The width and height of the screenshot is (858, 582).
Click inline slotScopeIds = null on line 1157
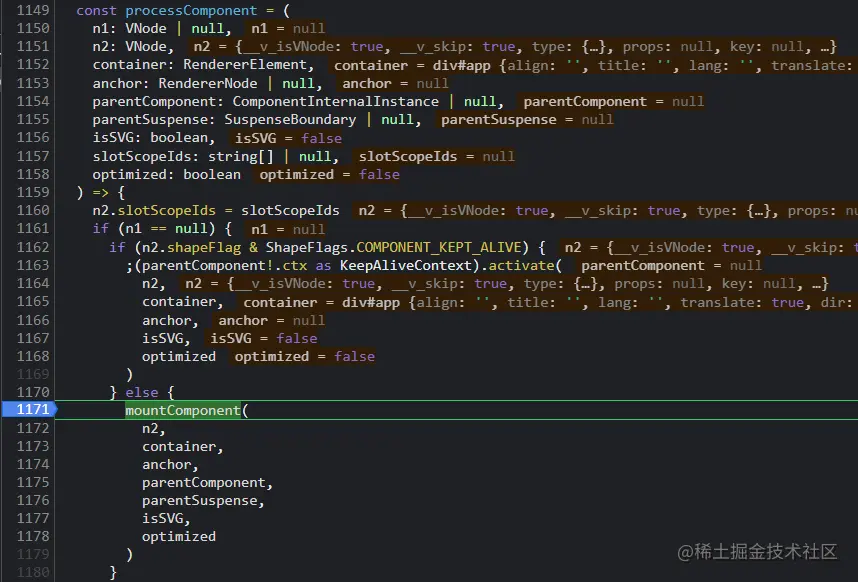pyautogui.click(x=436, y=156)
